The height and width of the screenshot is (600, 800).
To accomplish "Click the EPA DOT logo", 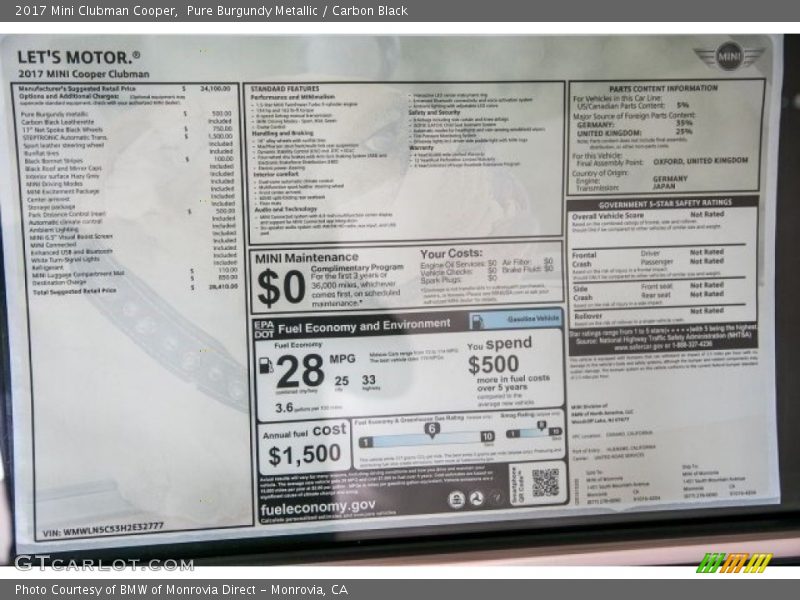I will (x=264, y=330).
